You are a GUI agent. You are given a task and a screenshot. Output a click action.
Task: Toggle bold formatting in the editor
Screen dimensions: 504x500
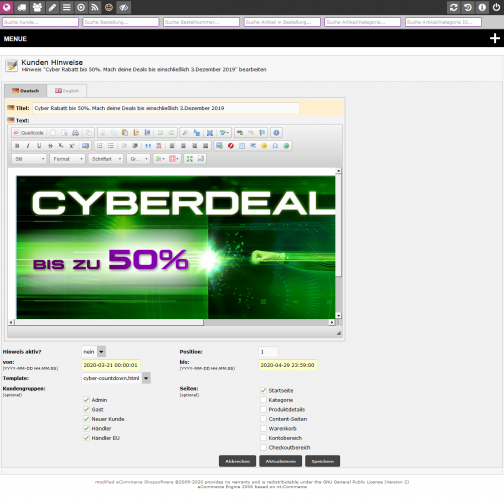[17, 146]
